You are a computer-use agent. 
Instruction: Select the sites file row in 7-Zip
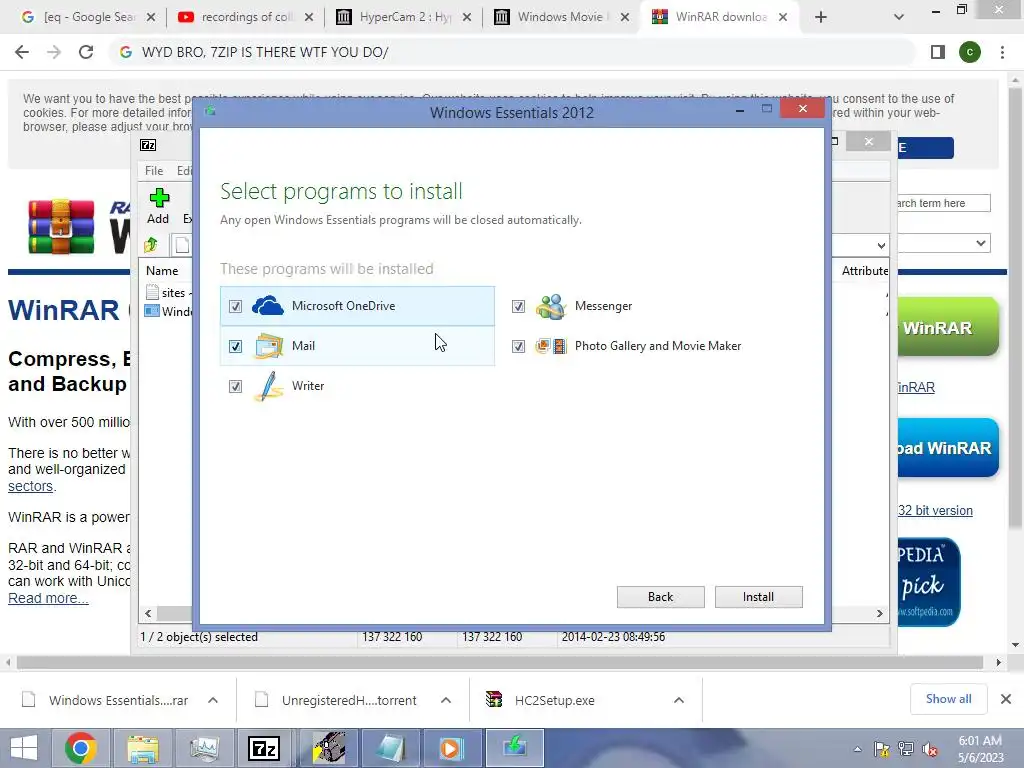(167, 293)
